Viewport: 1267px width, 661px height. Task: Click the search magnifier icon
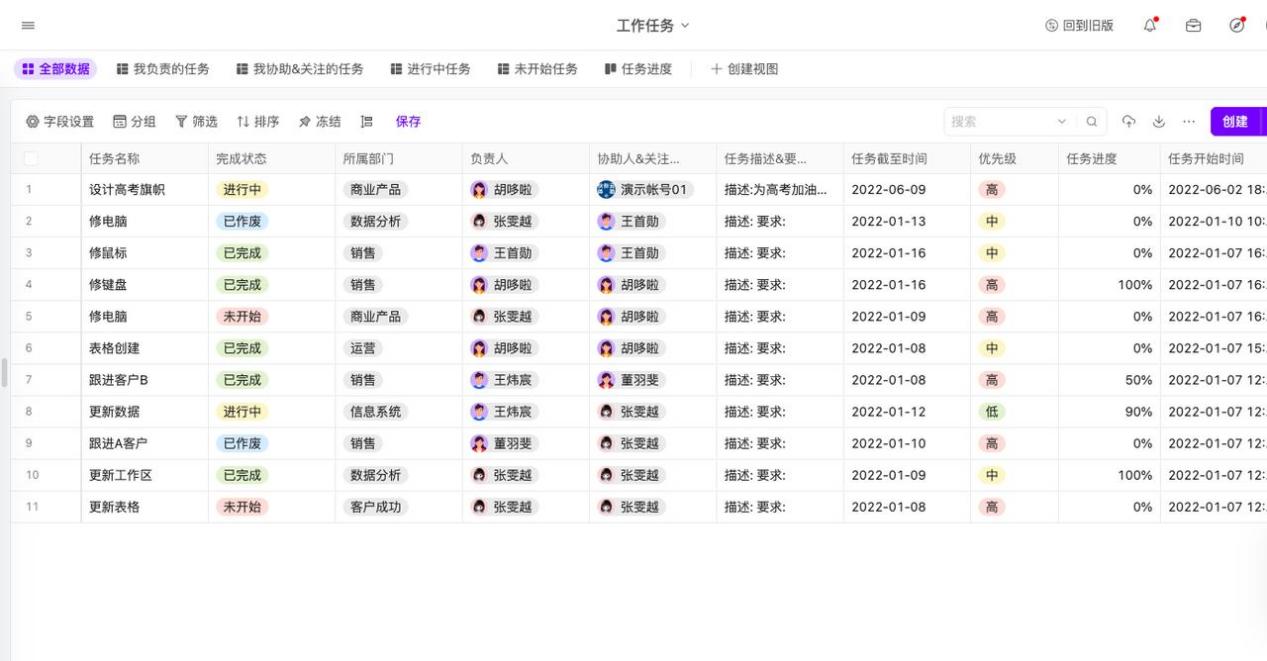click(x=1092, y=122)
